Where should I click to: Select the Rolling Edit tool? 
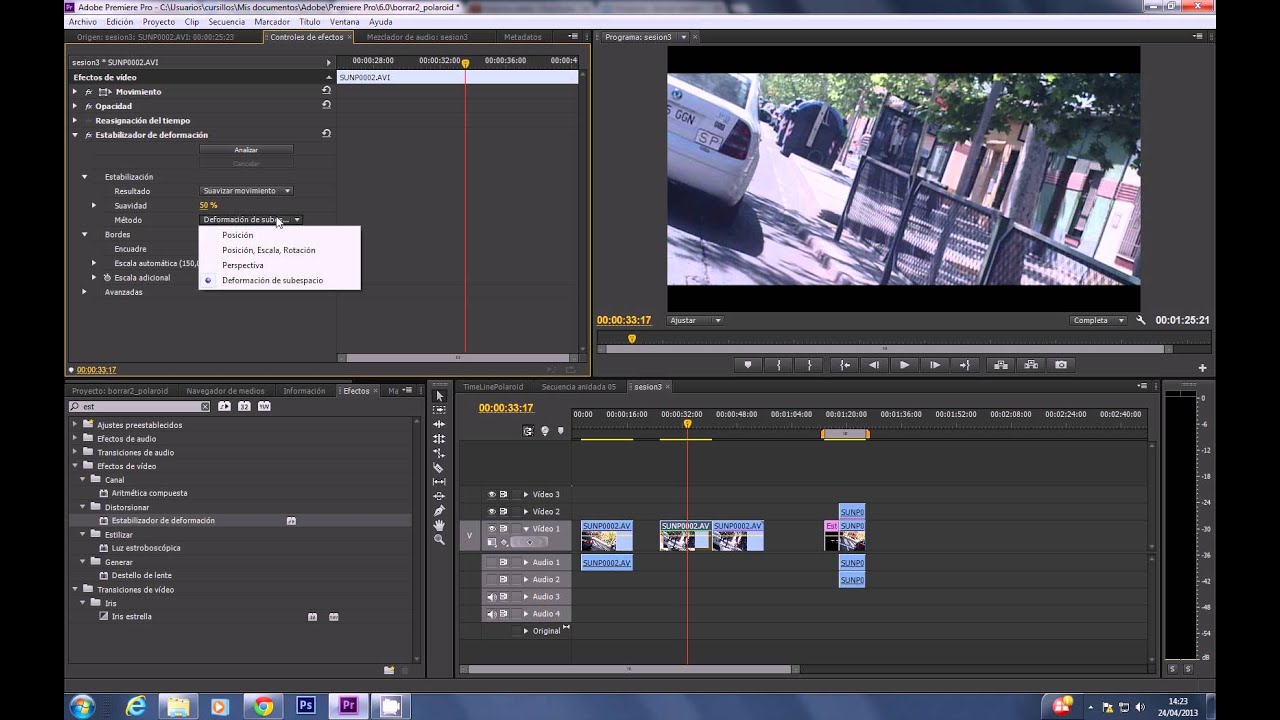pos(439,439)
